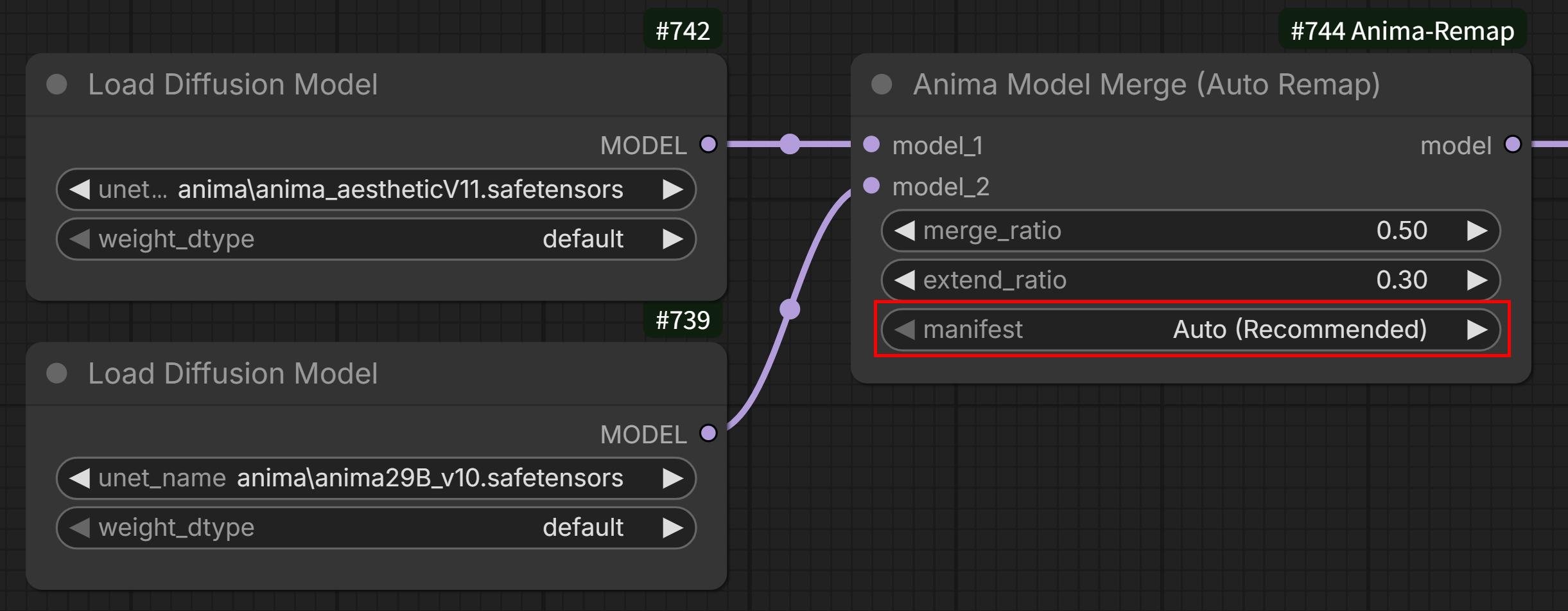This screenshot has height=611, width=1568.
Task: Click the link midpoint dot on model_1 wire
Action: pos(790,144)
